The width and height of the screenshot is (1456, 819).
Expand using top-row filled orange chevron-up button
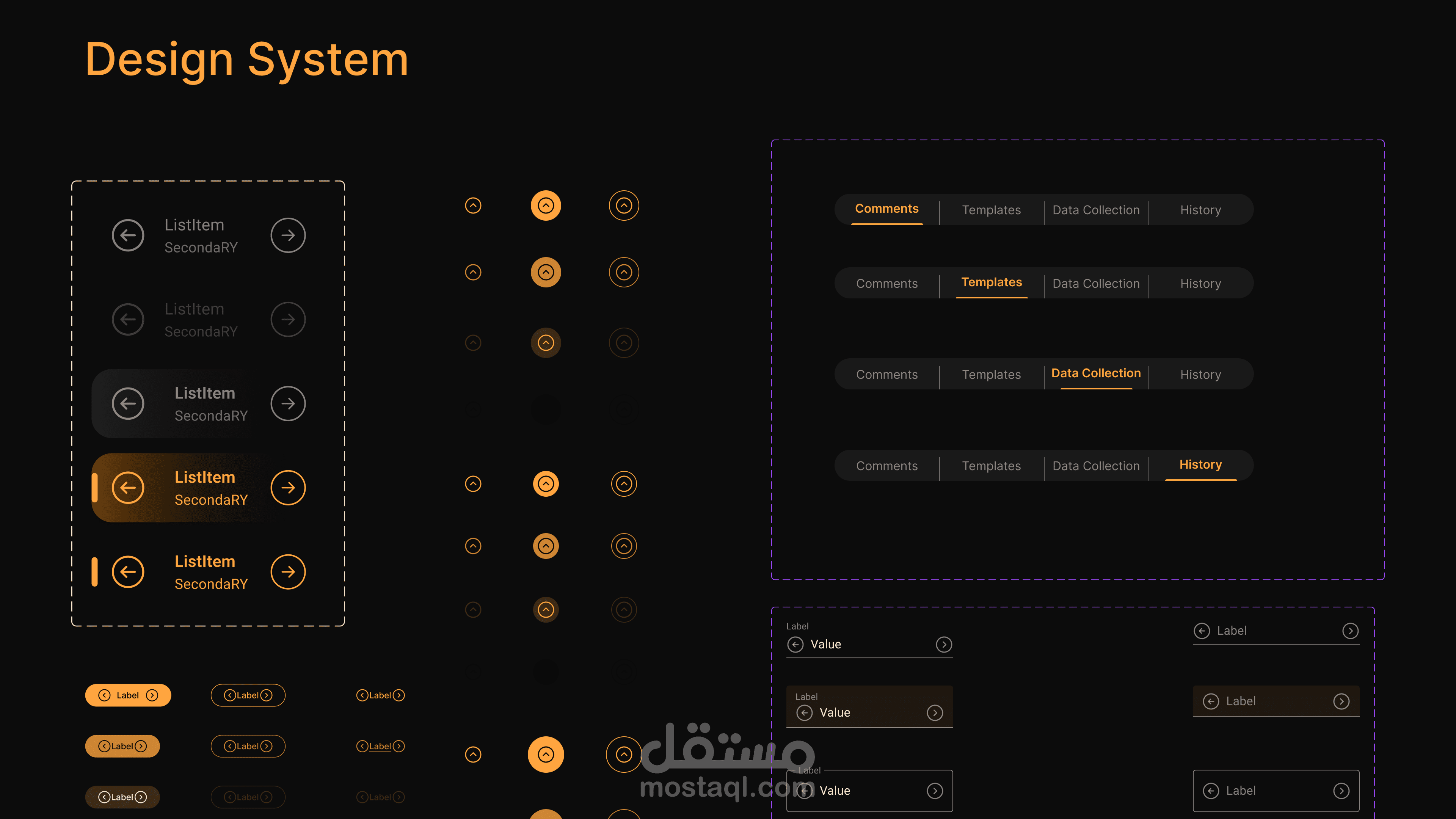pos(546,205)
